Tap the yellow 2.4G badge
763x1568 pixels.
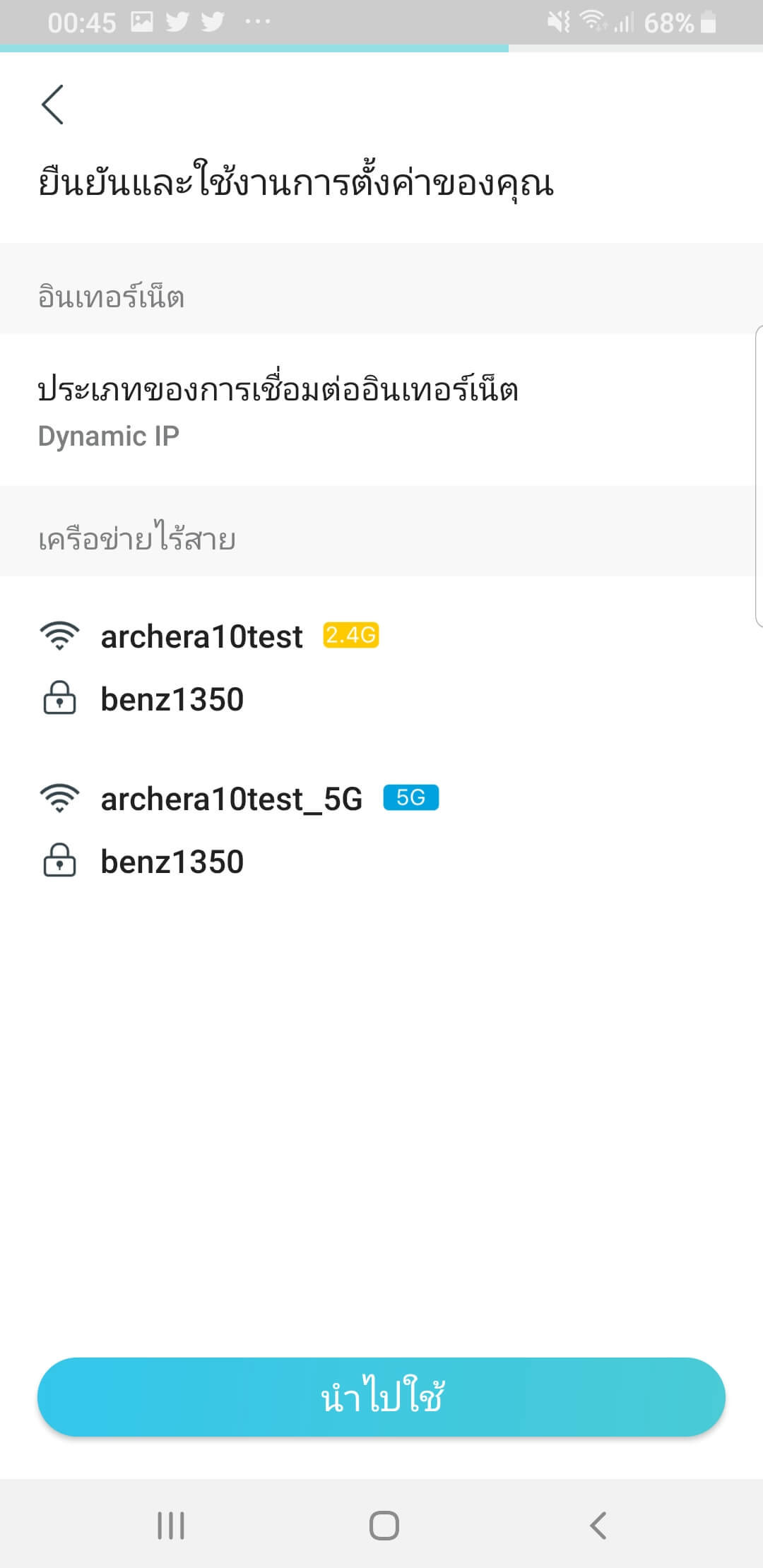point(351,635)
